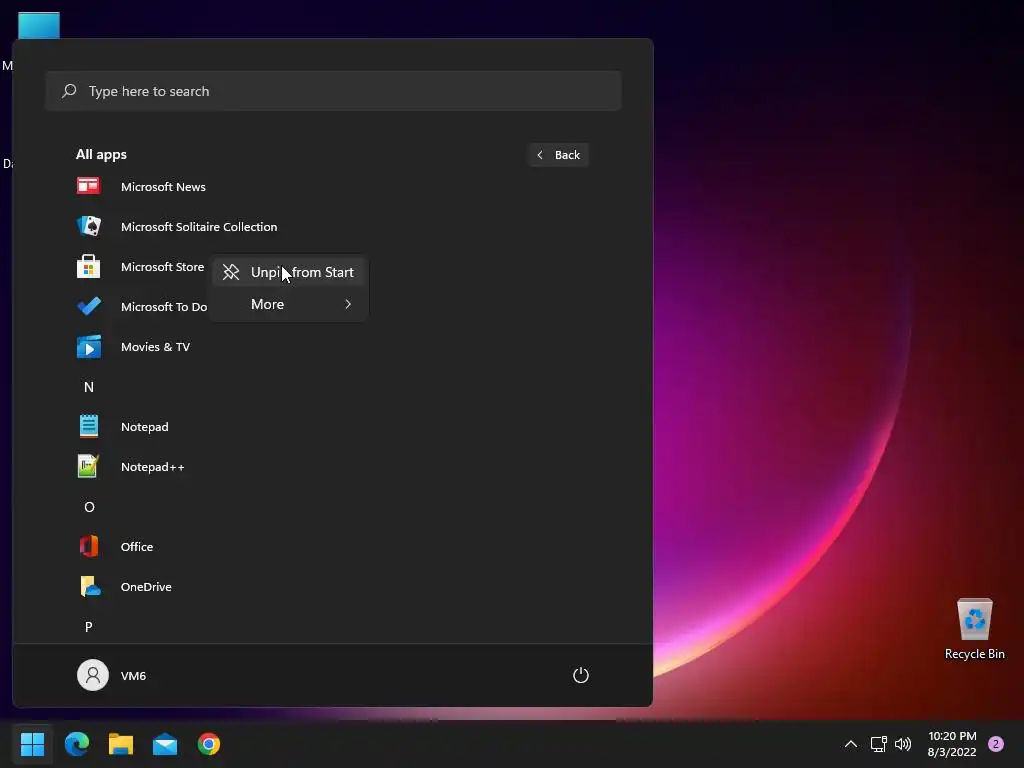The image size is (1024, 768).
Task: Open the Power options button
Action: [x=581, y=675]
